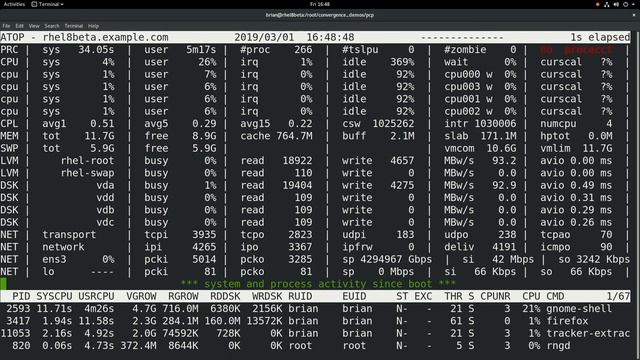Click vda read value 19404
Image resolution: width=640 pixels, height=360 pixels.
(x=297, y=185)
